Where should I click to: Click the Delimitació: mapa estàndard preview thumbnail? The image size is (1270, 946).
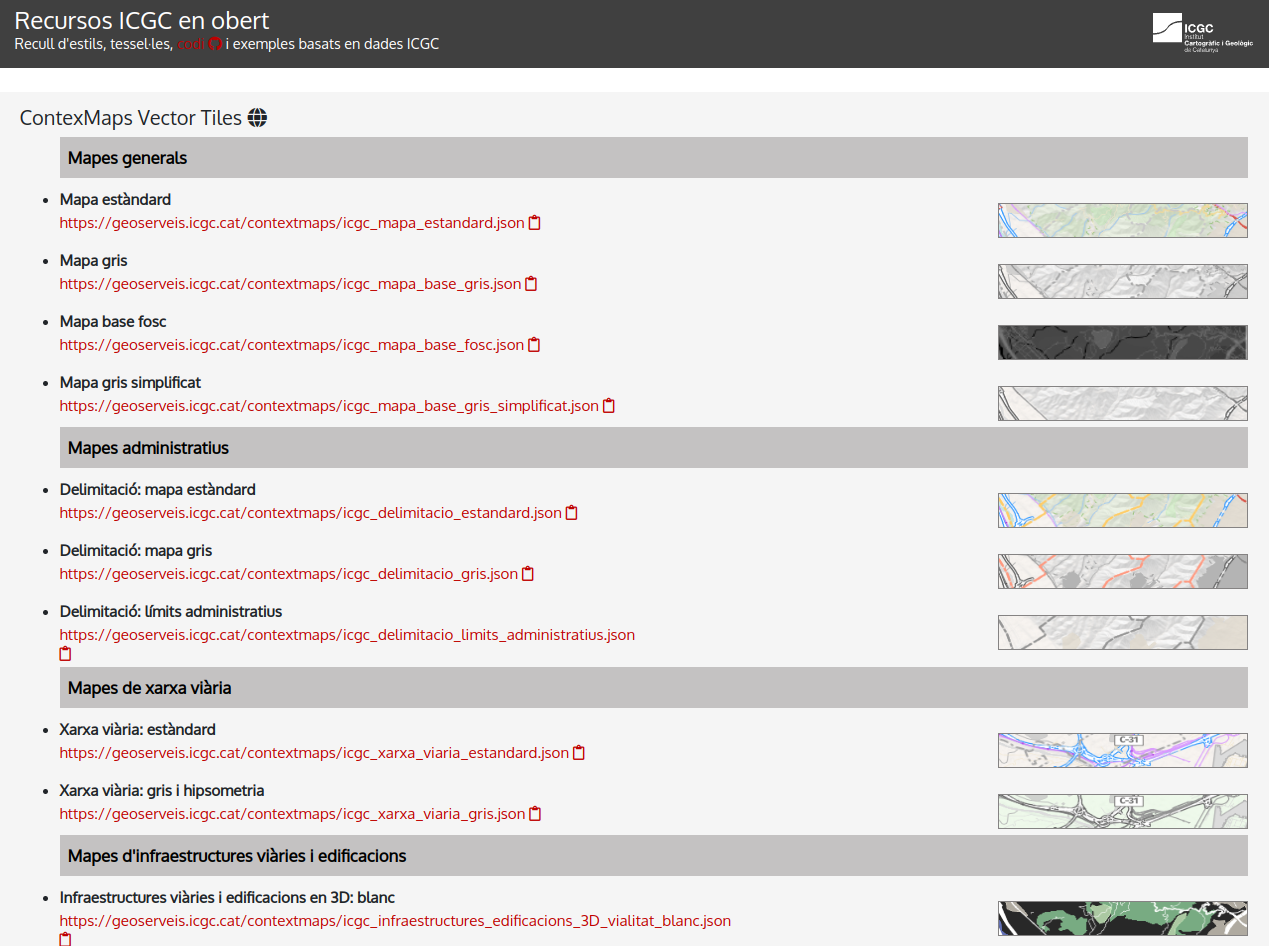pos(1123,510)
